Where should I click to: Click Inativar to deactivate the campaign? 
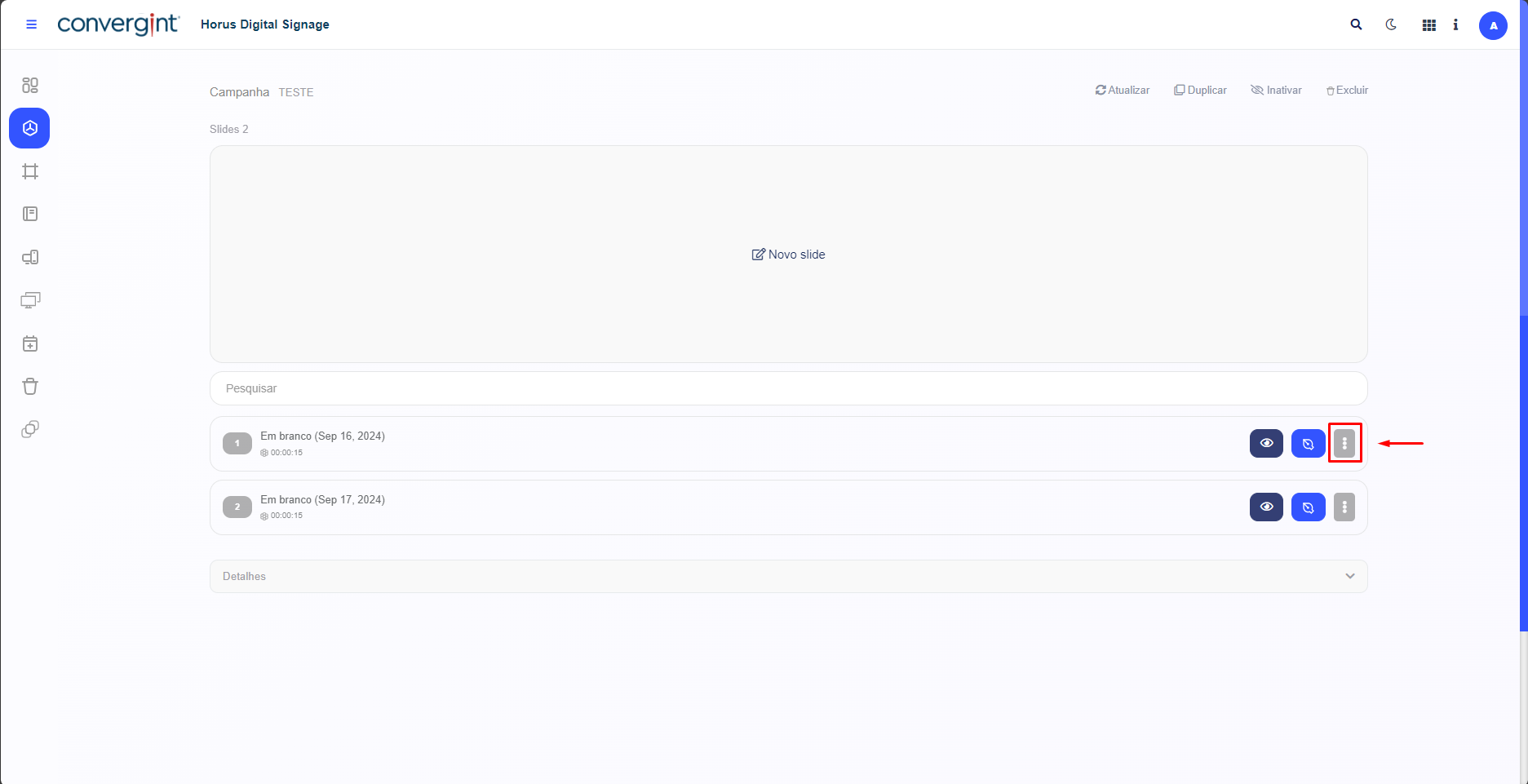coord(1276,91)
